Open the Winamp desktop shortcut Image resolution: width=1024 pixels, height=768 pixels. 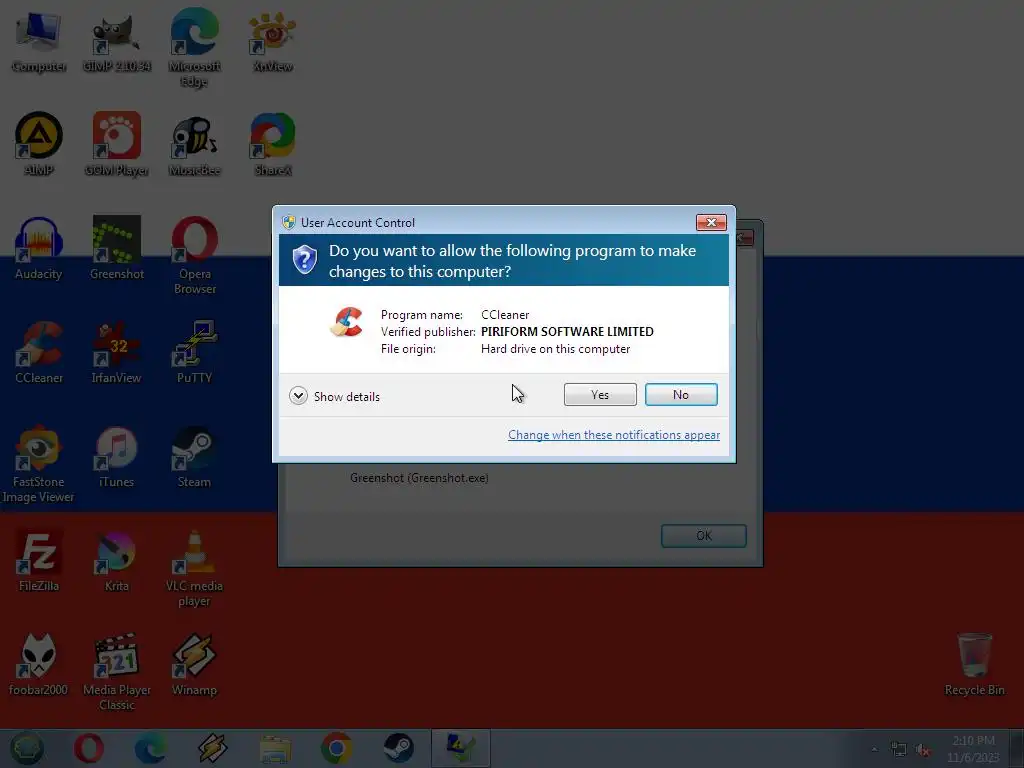pyautogui.click(x=194, y=665)
